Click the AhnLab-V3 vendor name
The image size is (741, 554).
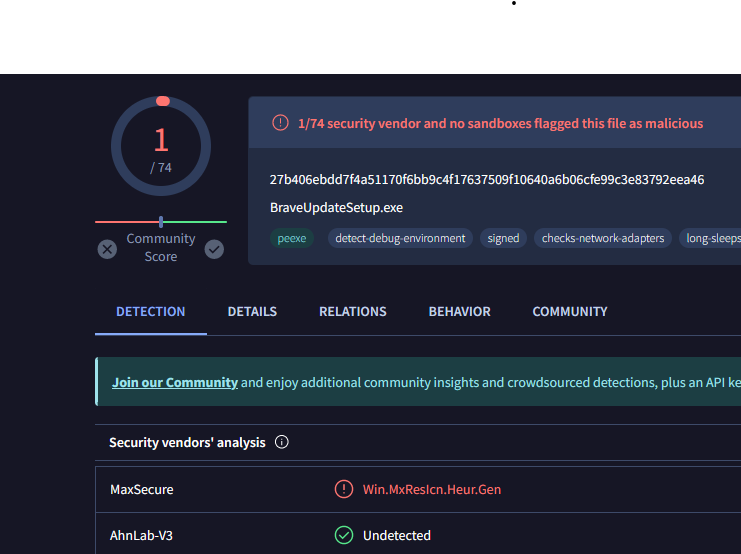141,535
